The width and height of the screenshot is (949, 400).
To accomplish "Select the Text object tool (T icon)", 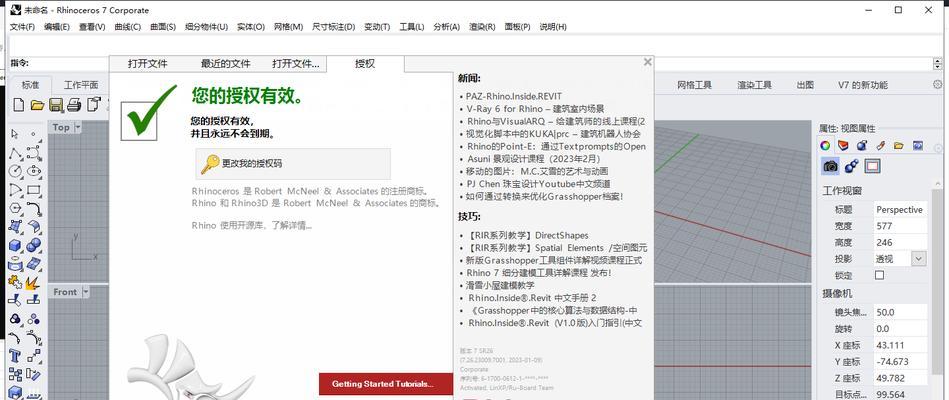I will pos(15,356).
